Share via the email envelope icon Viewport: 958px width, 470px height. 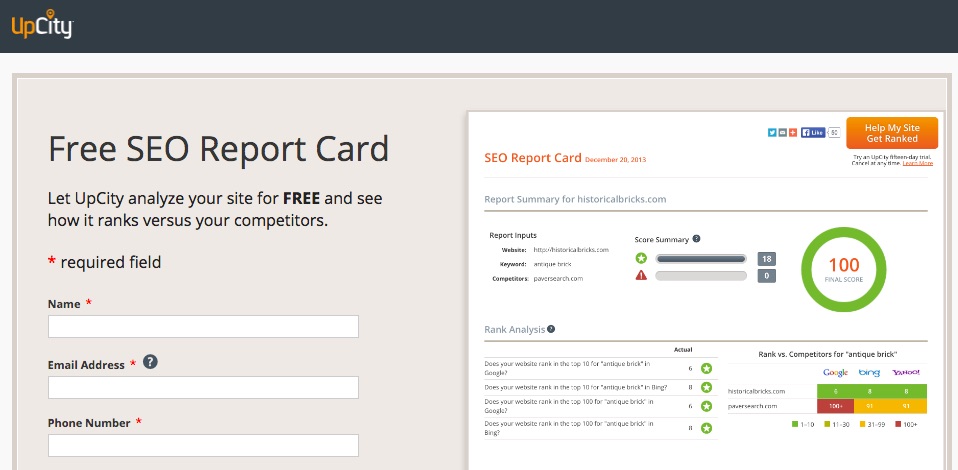pyautogui.click(x=782, y=132)
